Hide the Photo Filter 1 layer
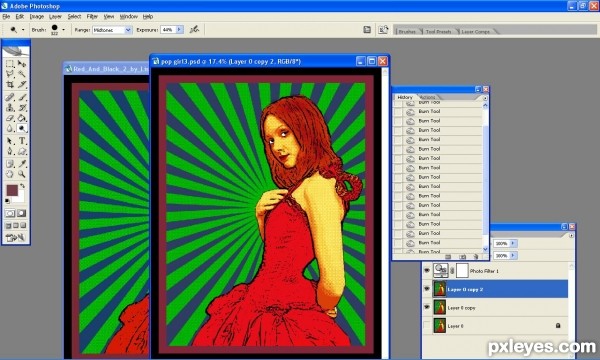600x360 pixels. coord(427,270)
